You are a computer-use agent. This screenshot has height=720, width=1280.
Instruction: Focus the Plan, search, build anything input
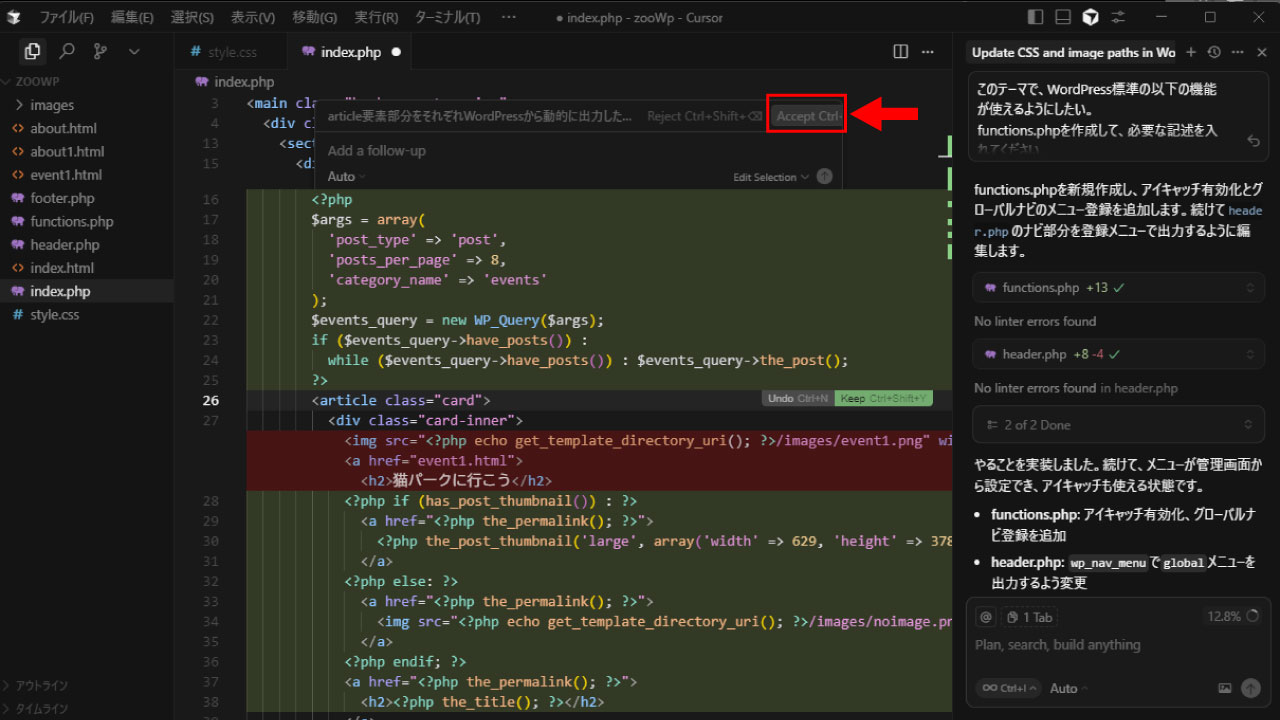pos(1117,645)
